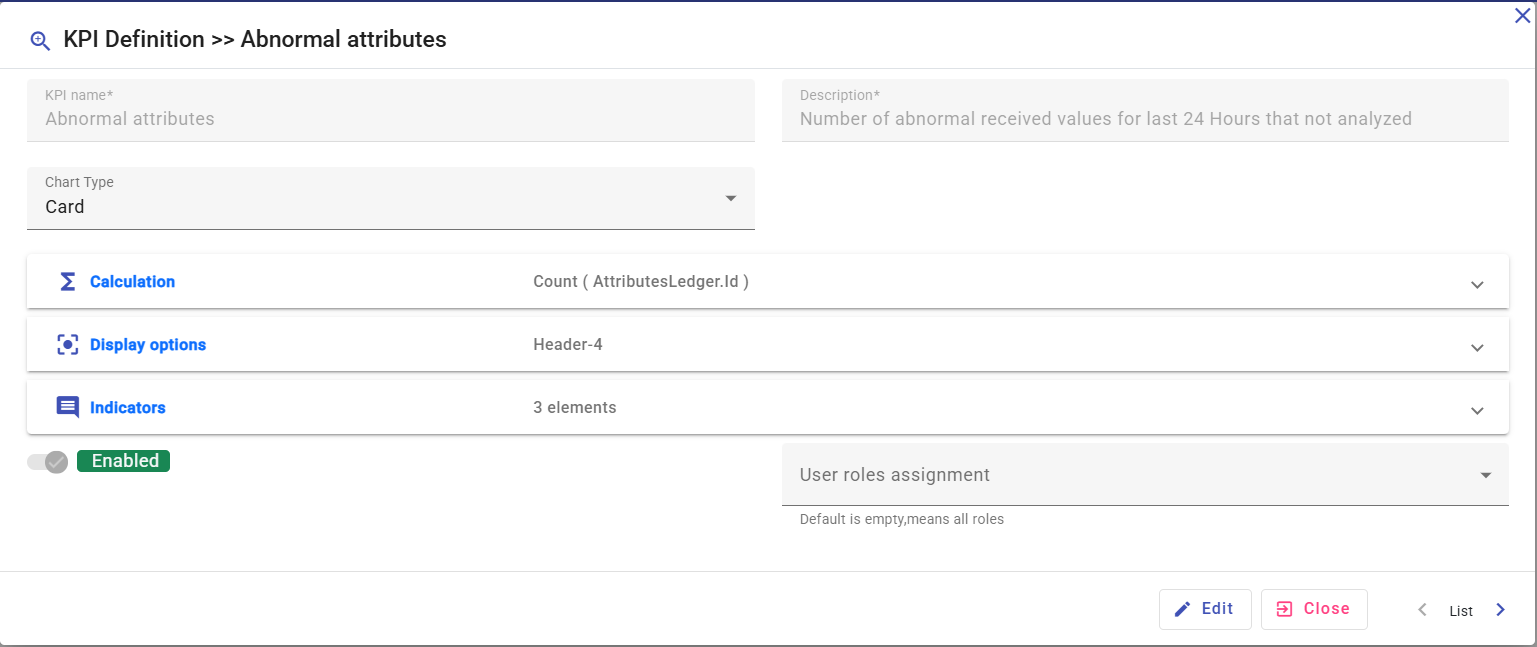Screen dimensions: 1537x647
Task: Click the sigma Calculation icon
Action: (67, 282)
